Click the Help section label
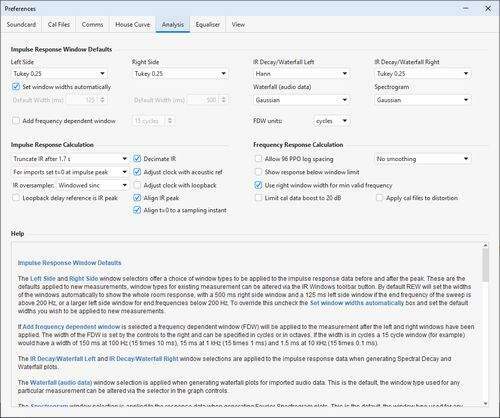This screenshot has width=500, height=418. 17,234
